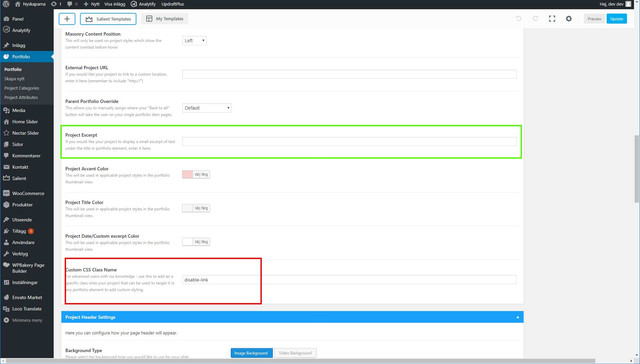The image size is (640, 364).
Task: Click the redo arrow in builder toolbar
Action: [535, 19]
